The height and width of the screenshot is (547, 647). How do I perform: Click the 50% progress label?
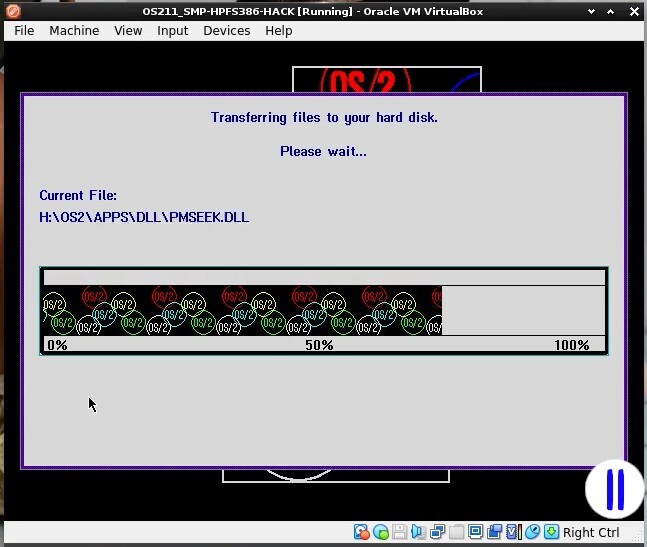click(319, 345)
